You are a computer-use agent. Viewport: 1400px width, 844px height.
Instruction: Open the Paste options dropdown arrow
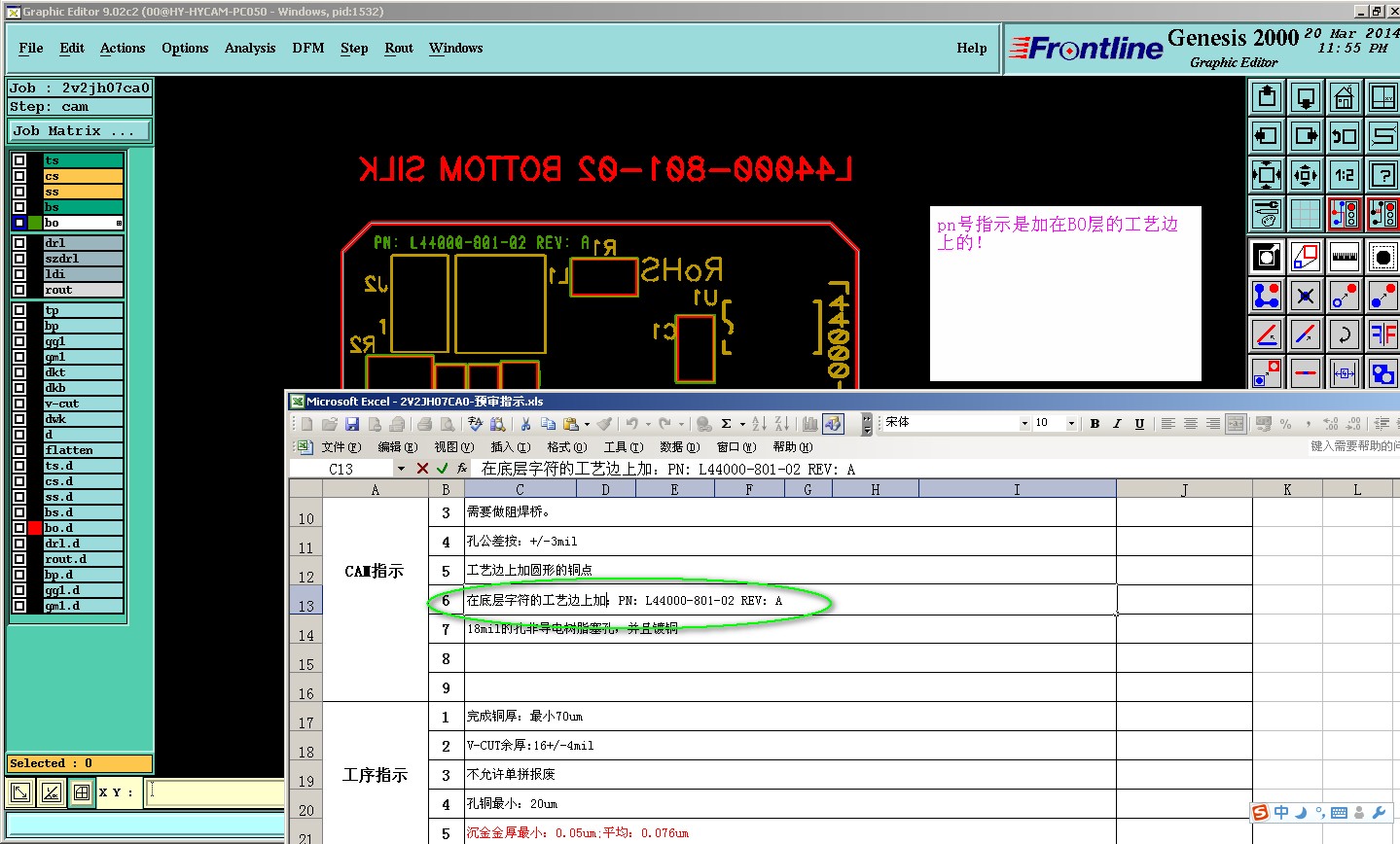click(x=587, y=424)
